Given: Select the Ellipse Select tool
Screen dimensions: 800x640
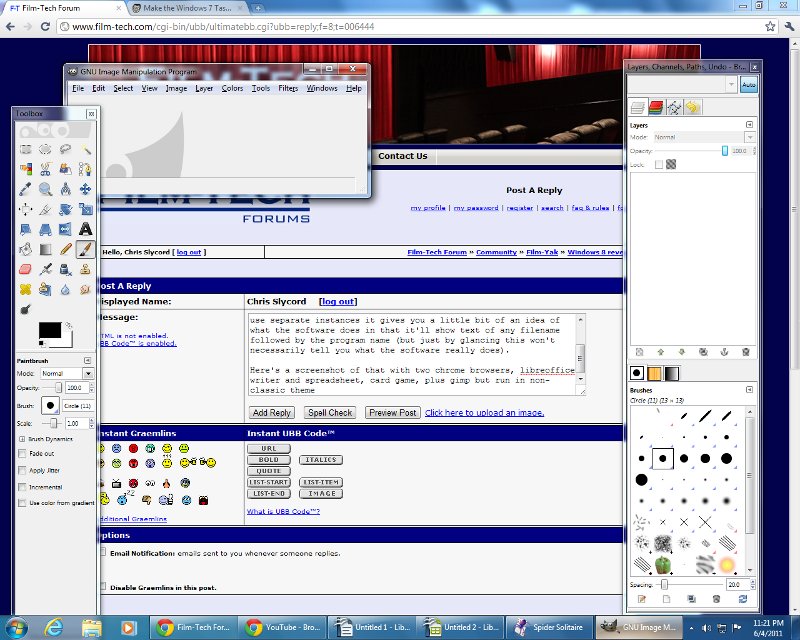Looking at the screenshot, I should [x=45, y=149].
